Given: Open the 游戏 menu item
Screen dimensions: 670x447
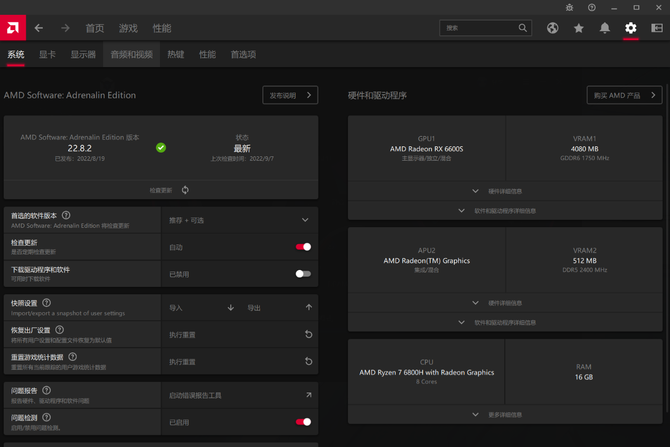Looking at the screenshot, I should (x=128, y=28).
